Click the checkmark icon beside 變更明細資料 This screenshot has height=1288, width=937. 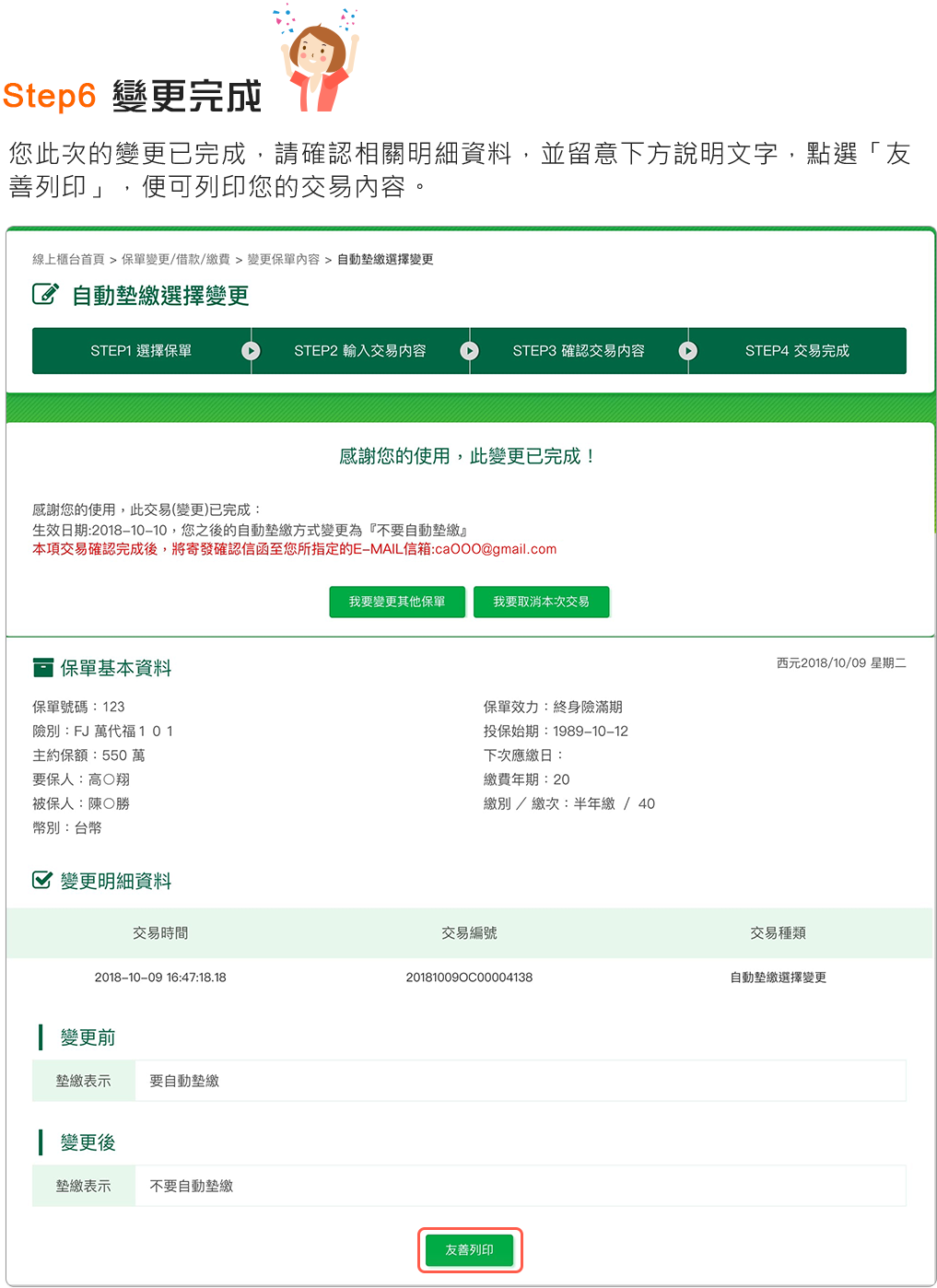(x=42, y=880)
